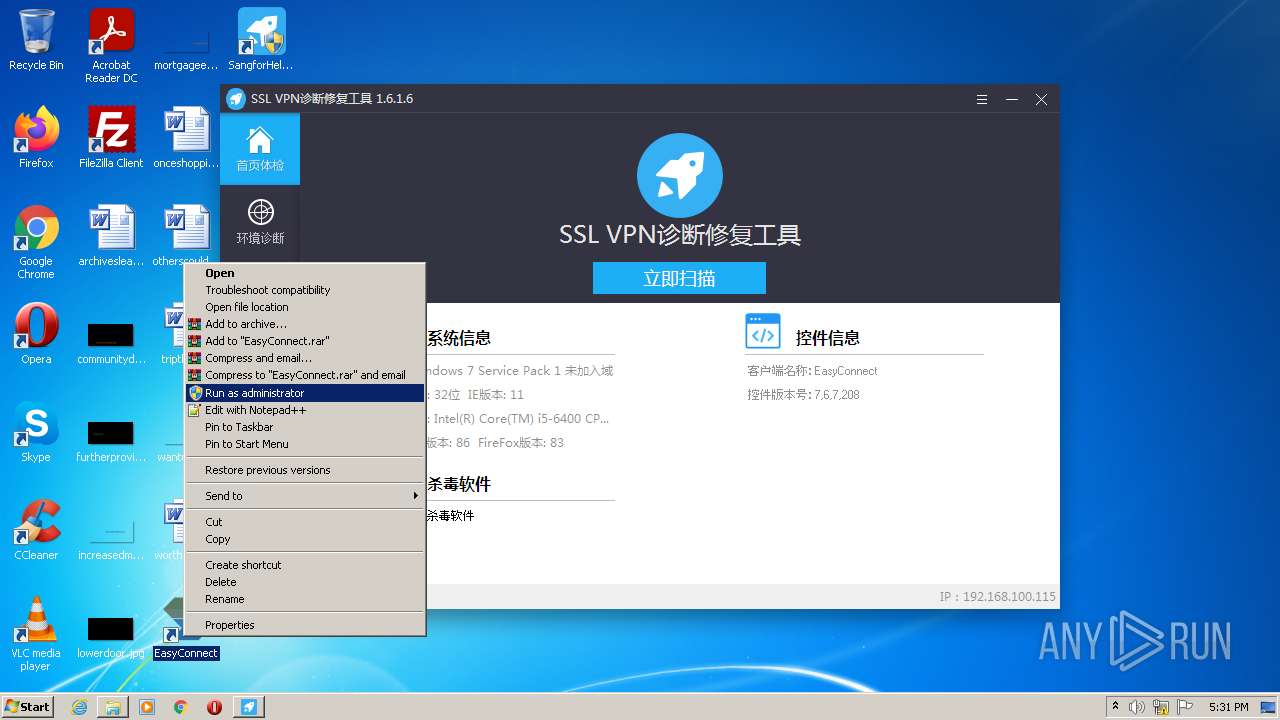Choose Open in the context menu

point(305,273)
